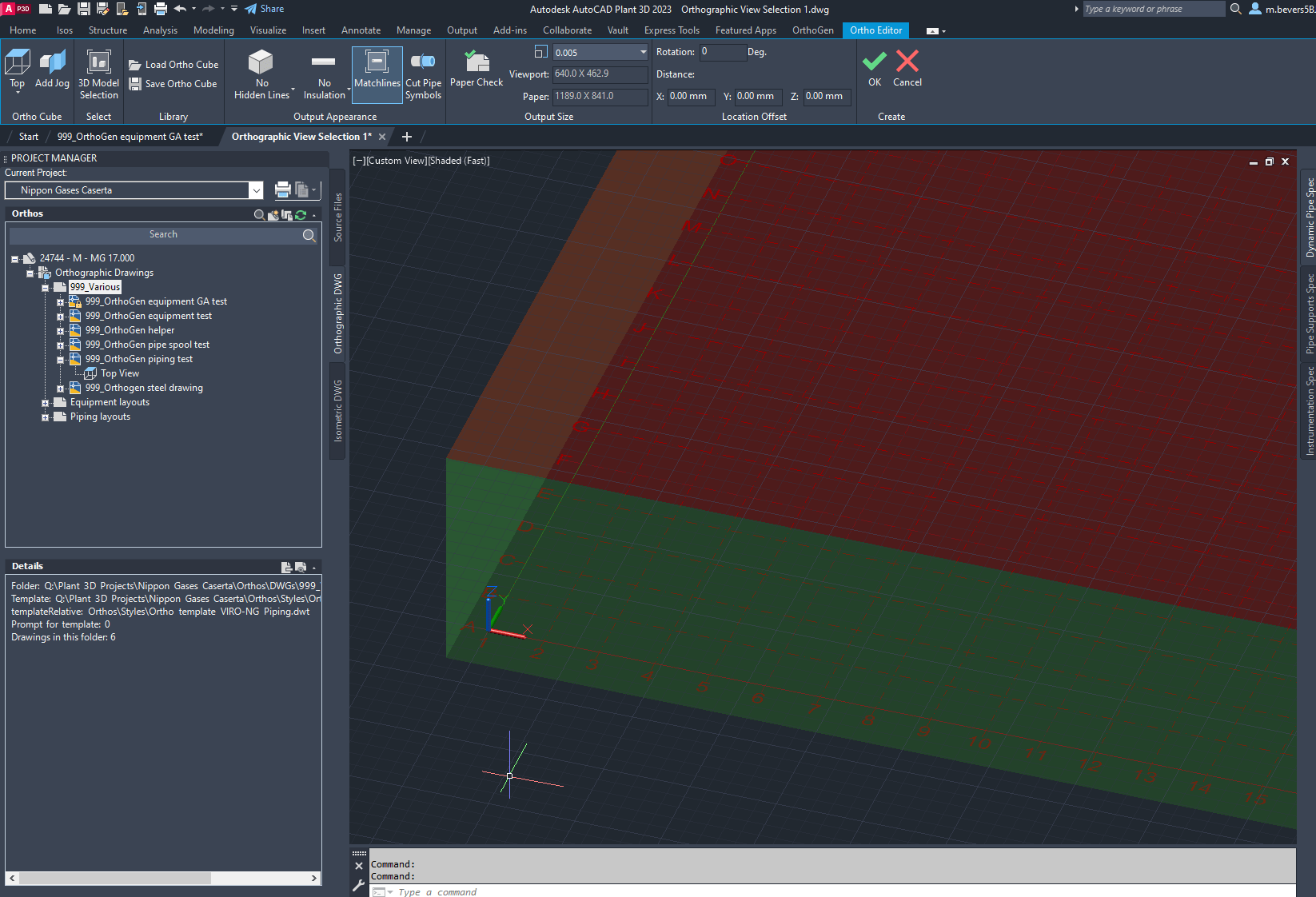Activate 3D Model Selection tool
The image size is (1316, 897).
click(x=99, y=74)
